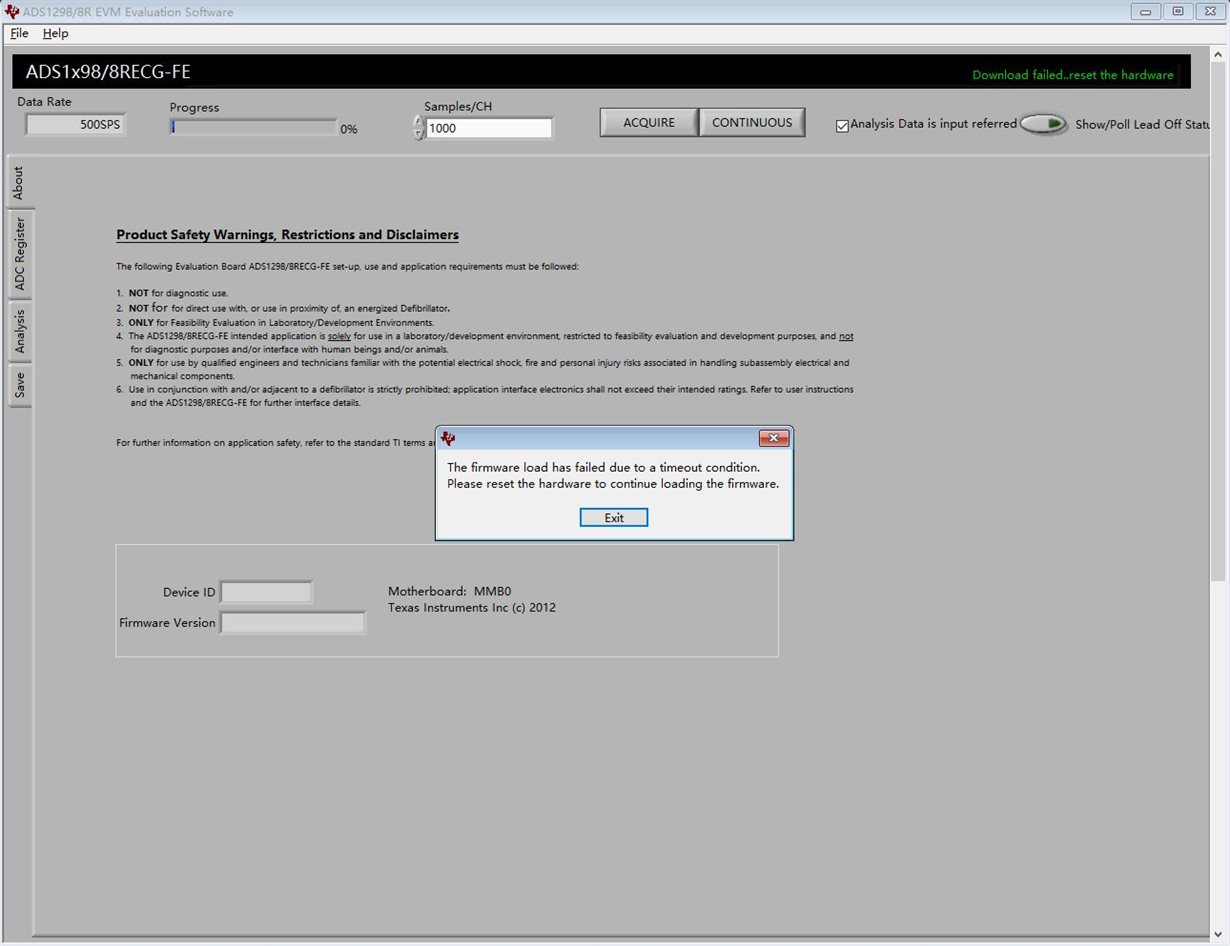Switch to the About tab

pyautogui.click(x=19, y=183)
